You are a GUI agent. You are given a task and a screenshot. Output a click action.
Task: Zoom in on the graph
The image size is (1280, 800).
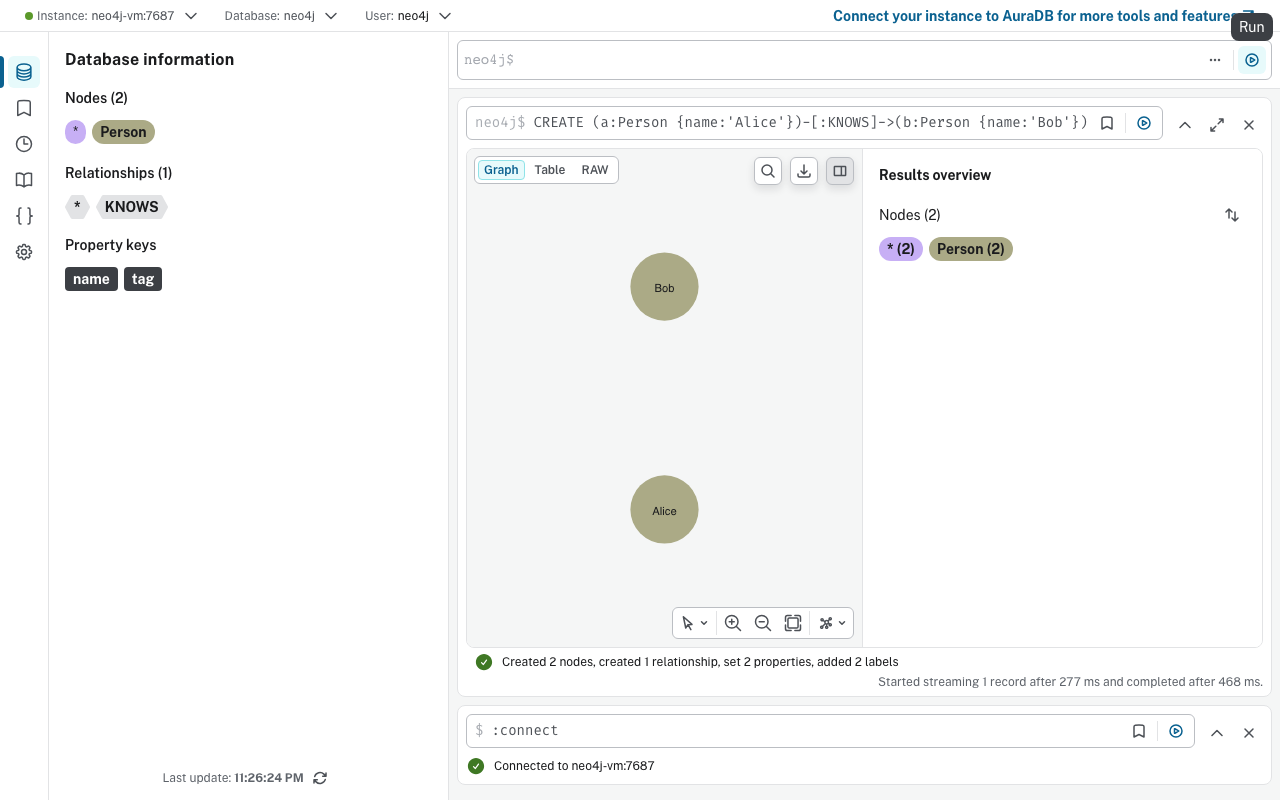733,623
